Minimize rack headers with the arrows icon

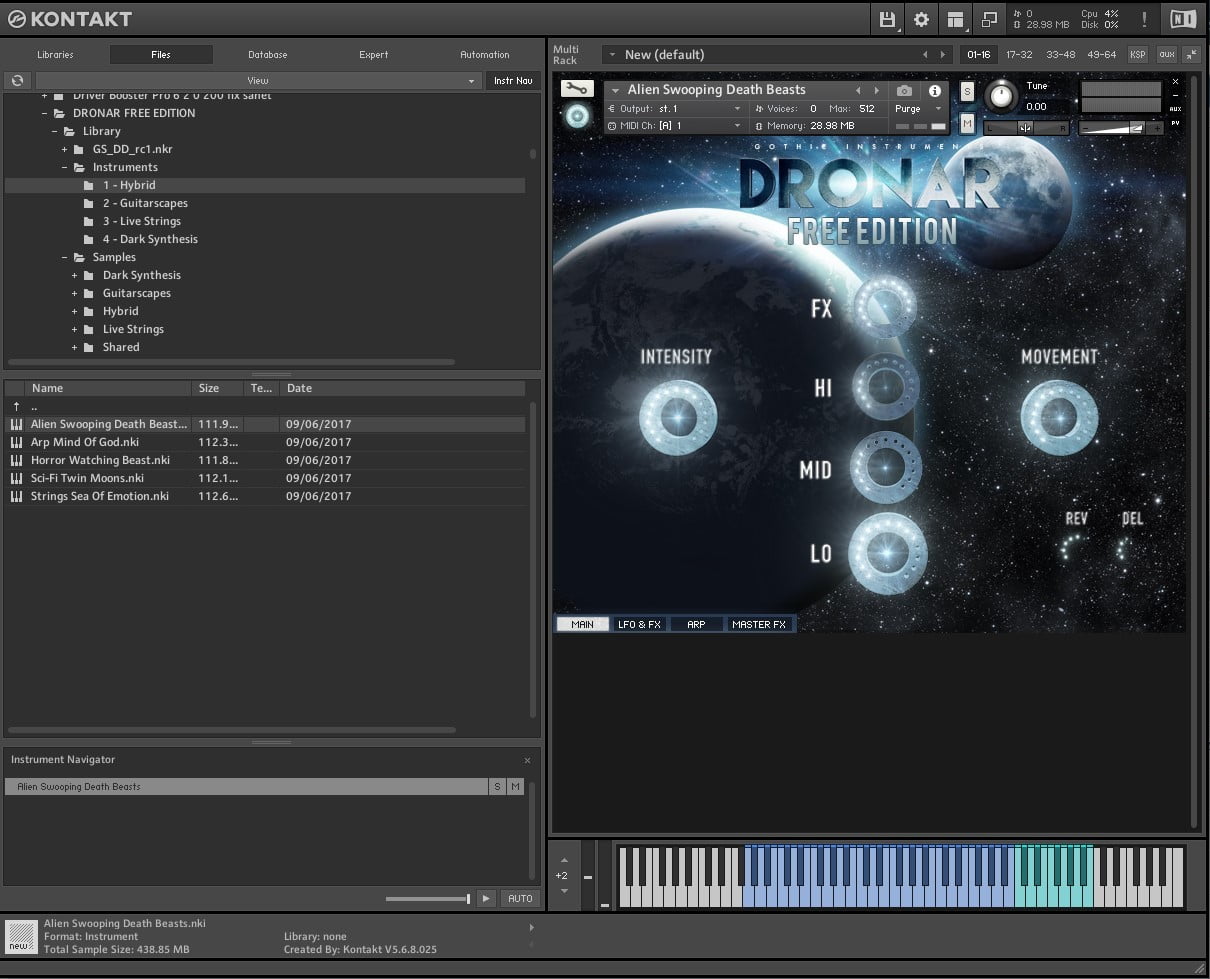pyautogui.click(x=1191, y=55)
